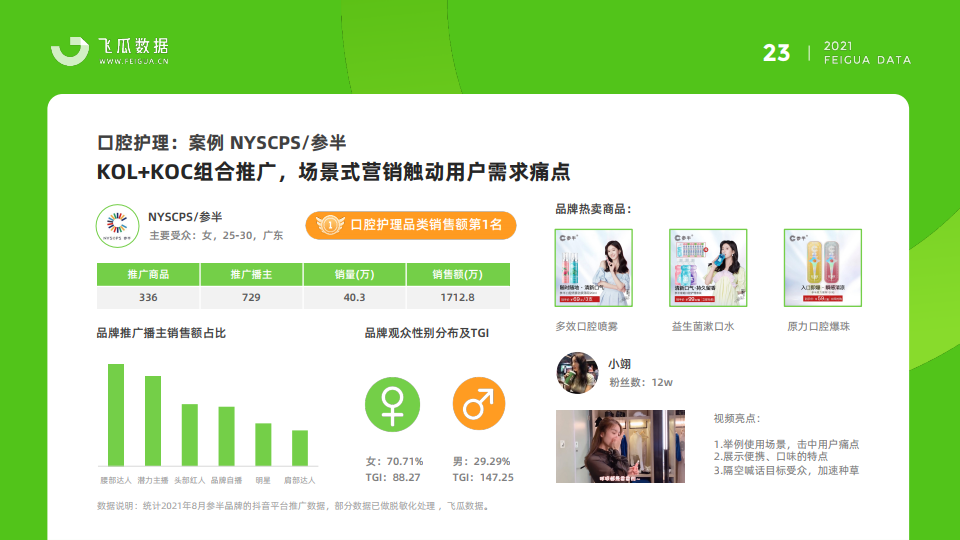Screen dimensions: 960x540
Task: Click the orange male gender icon
Action: [x=479, y=403]
